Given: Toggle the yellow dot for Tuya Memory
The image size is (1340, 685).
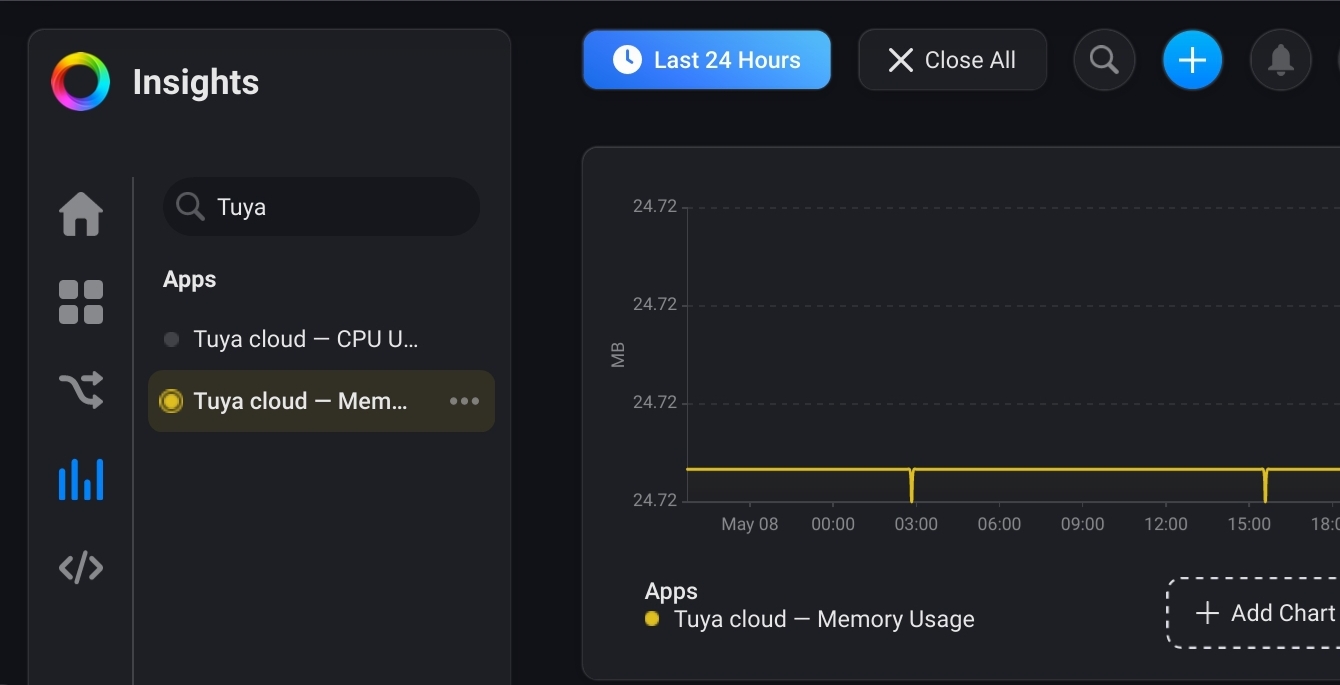Looking at the screenshot, I should (x=171, y=401).
